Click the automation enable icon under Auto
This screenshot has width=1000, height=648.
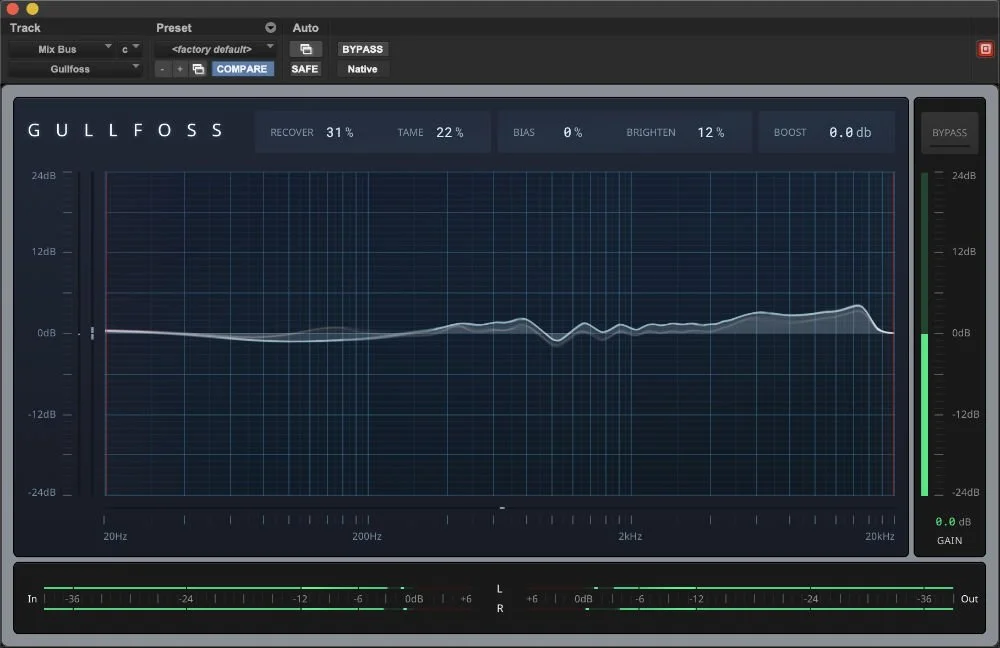pyautogui.click(x=306, y=48)
